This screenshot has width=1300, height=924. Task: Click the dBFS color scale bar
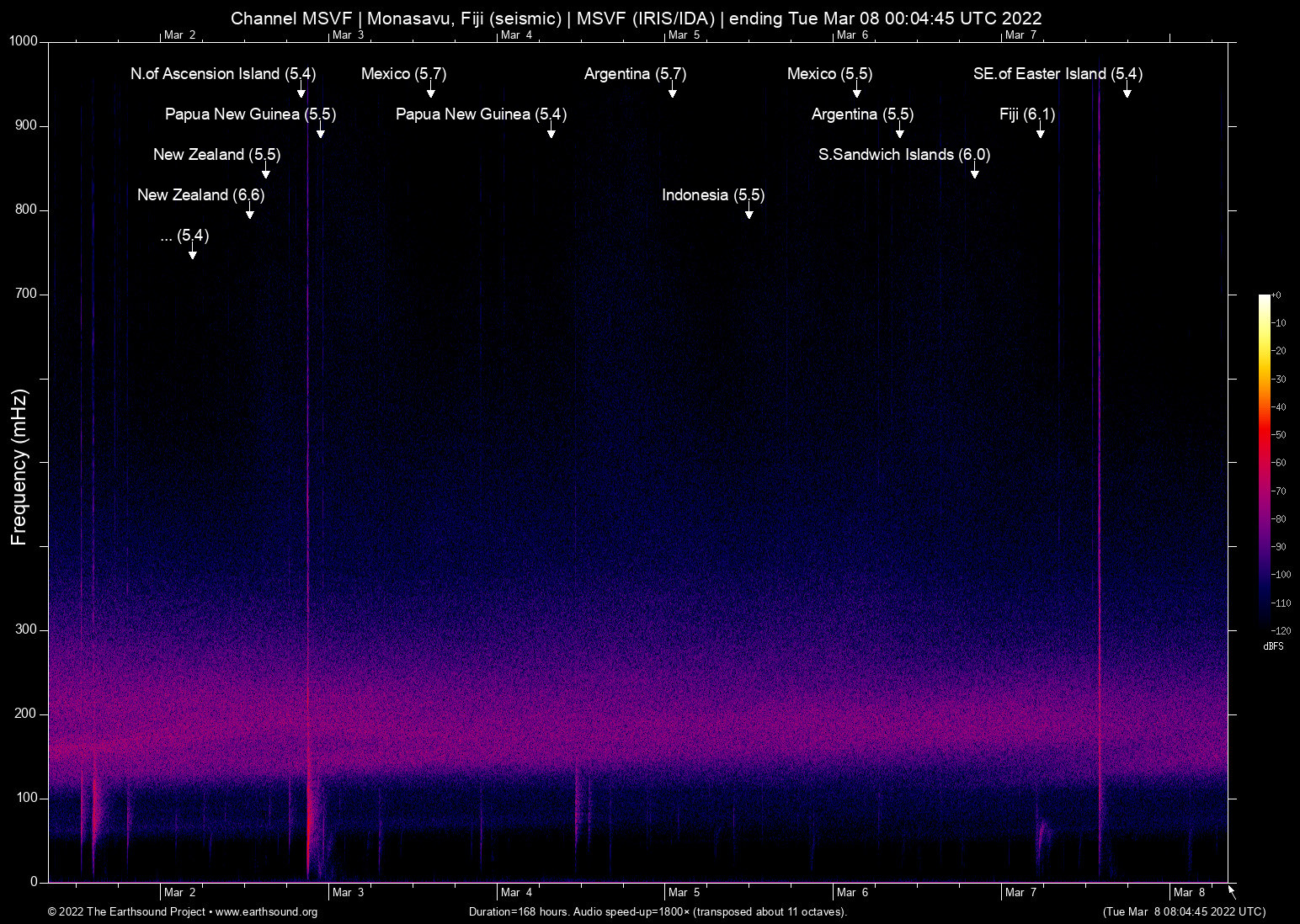tap(1264, 461)
